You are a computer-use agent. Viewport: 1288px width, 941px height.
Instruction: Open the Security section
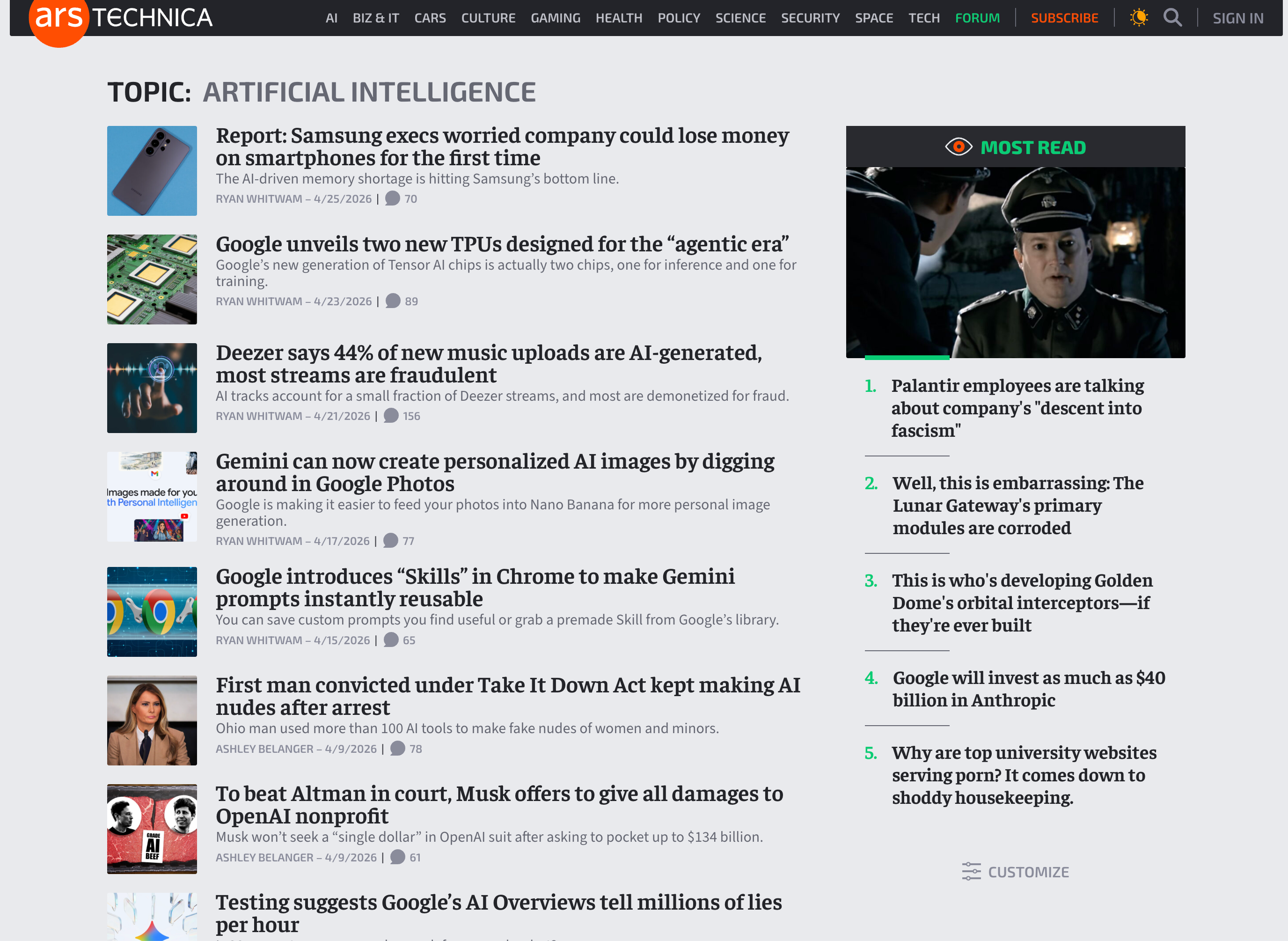(810, 18)
